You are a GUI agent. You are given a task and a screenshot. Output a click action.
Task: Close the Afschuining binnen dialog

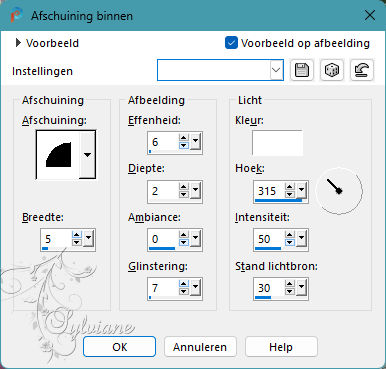(x=370, y=15)
